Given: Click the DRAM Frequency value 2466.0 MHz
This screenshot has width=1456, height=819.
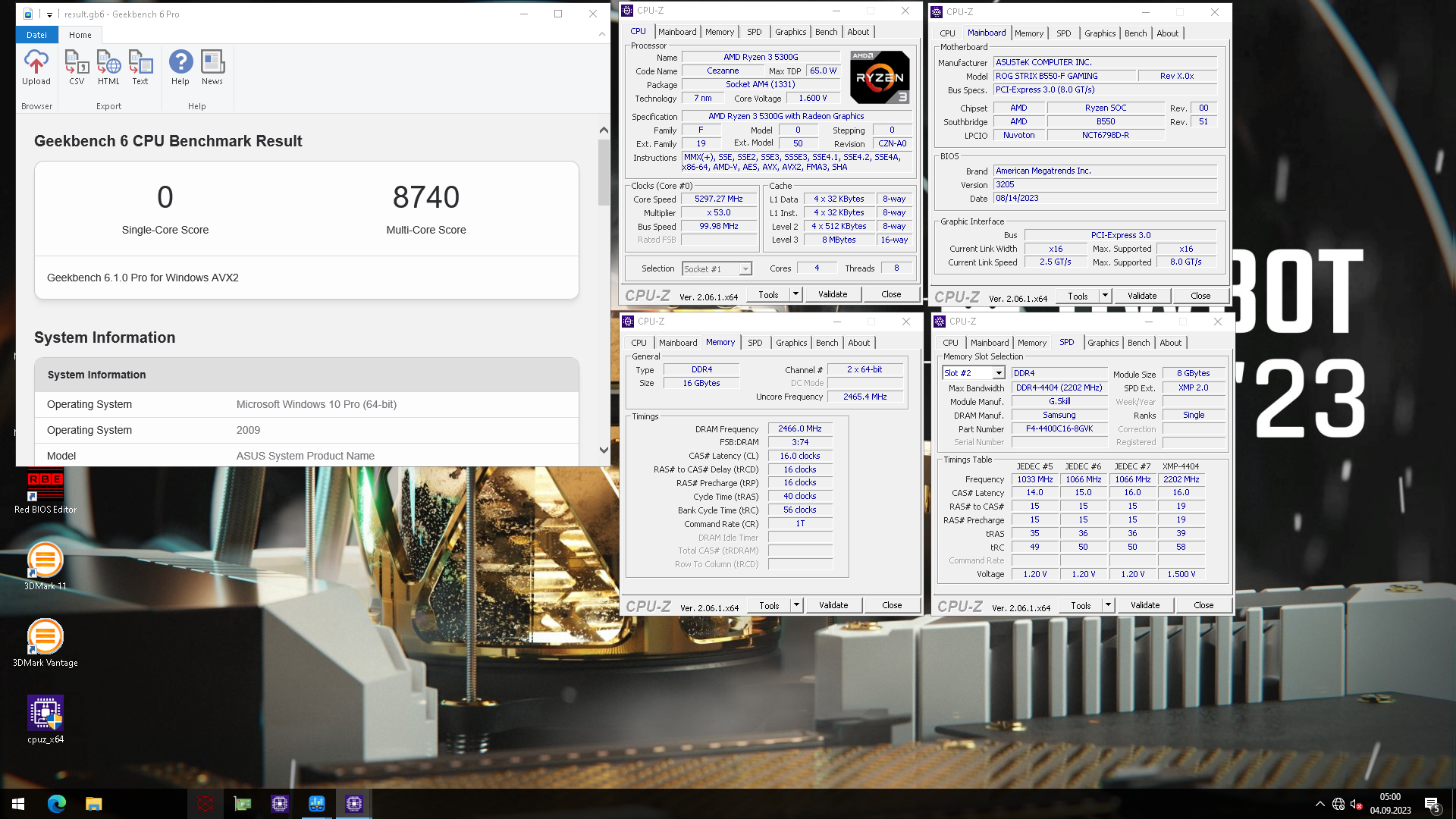Looking at the screenshot, I should click(800, 428).
